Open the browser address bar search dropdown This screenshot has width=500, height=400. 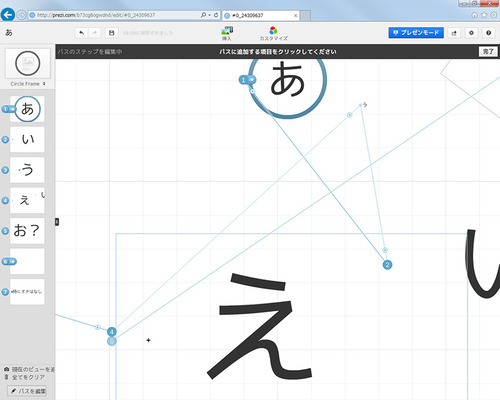210,15
